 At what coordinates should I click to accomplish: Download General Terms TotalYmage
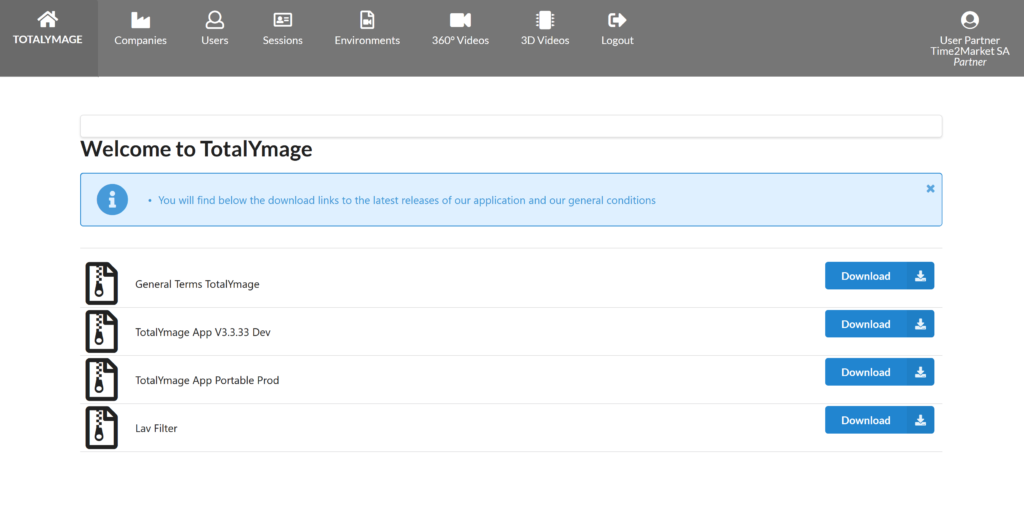tap(879, 276)
